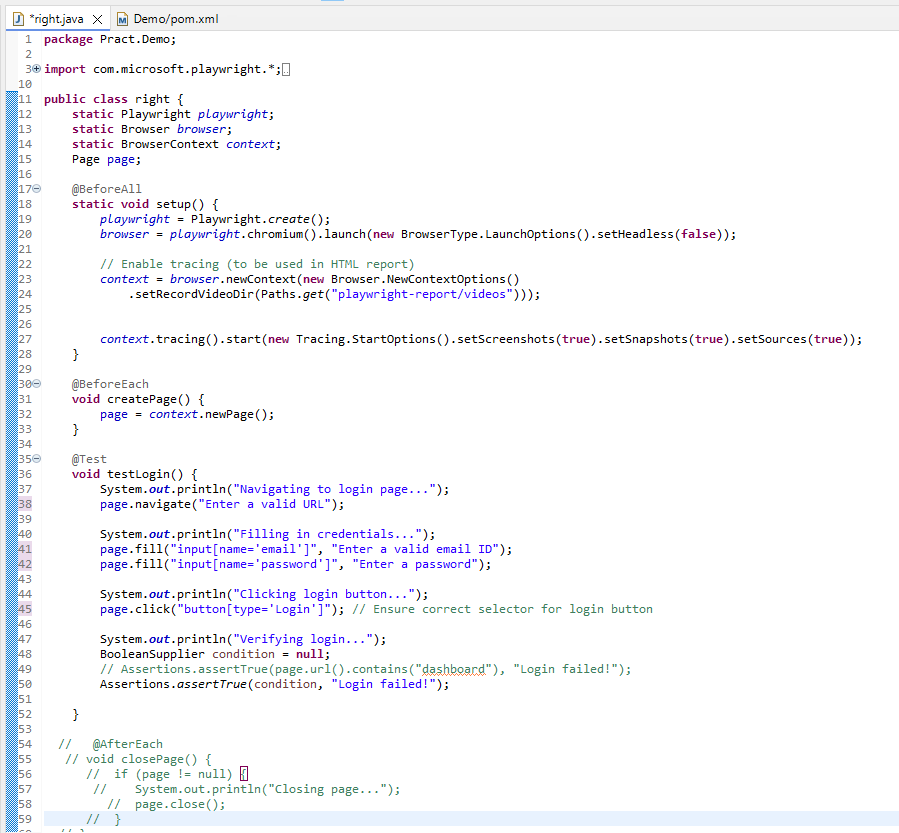Collapse the @BeforeEach createPage method fold

tap(37, 384)
